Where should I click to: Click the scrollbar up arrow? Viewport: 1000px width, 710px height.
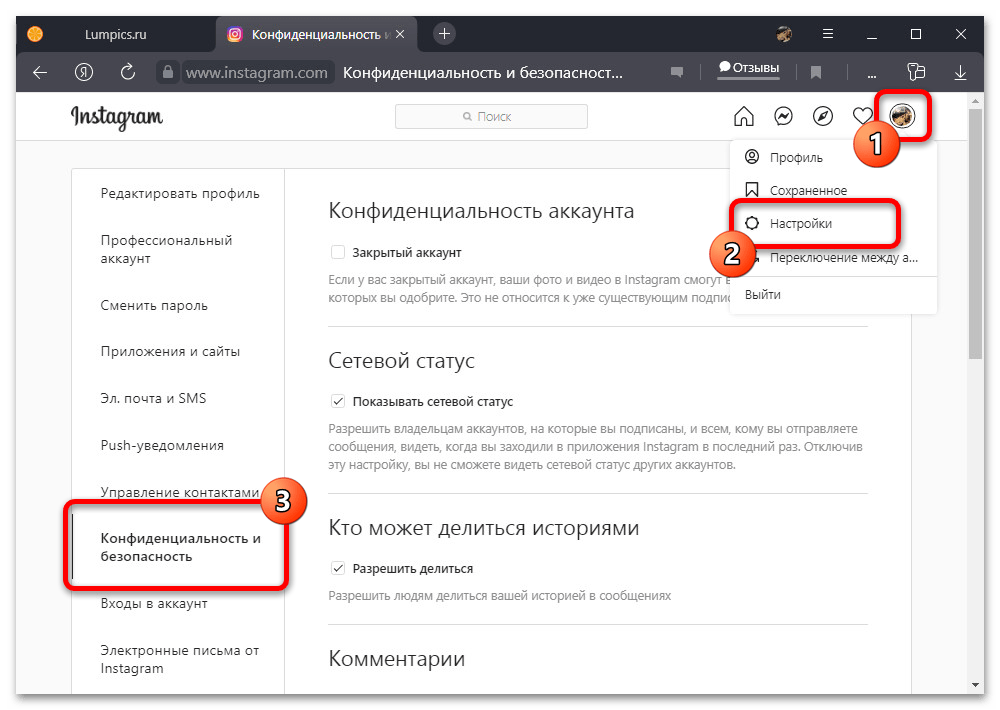click(975, 101)
